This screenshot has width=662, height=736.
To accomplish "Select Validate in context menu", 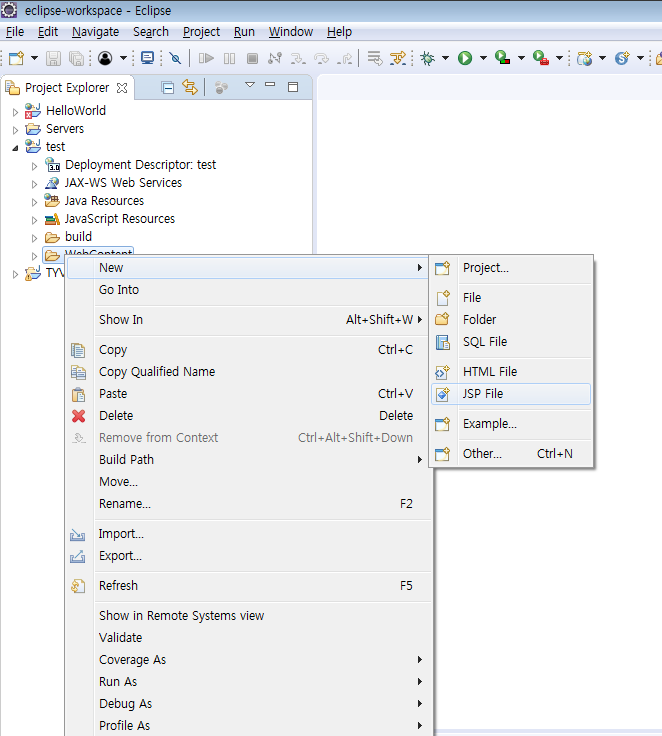I will 248,637.
